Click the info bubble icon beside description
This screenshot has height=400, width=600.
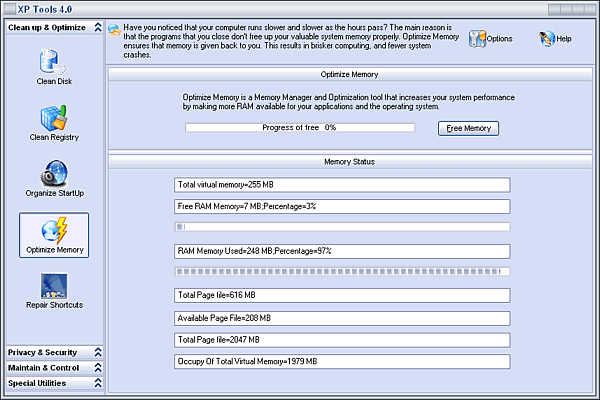point(114,30)
